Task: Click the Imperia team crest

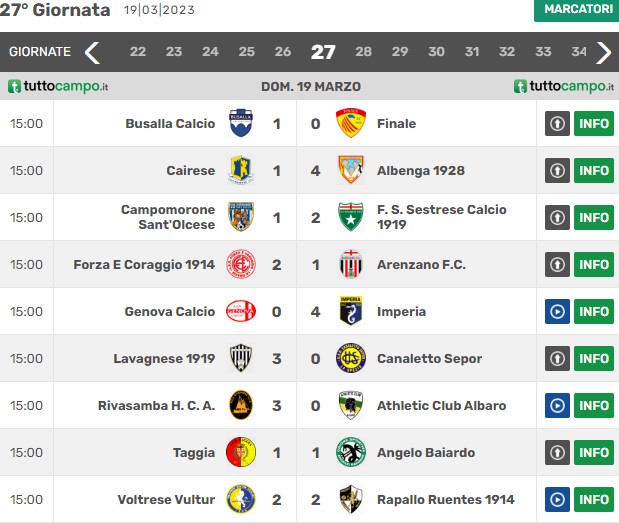Action: click(350, 311)
